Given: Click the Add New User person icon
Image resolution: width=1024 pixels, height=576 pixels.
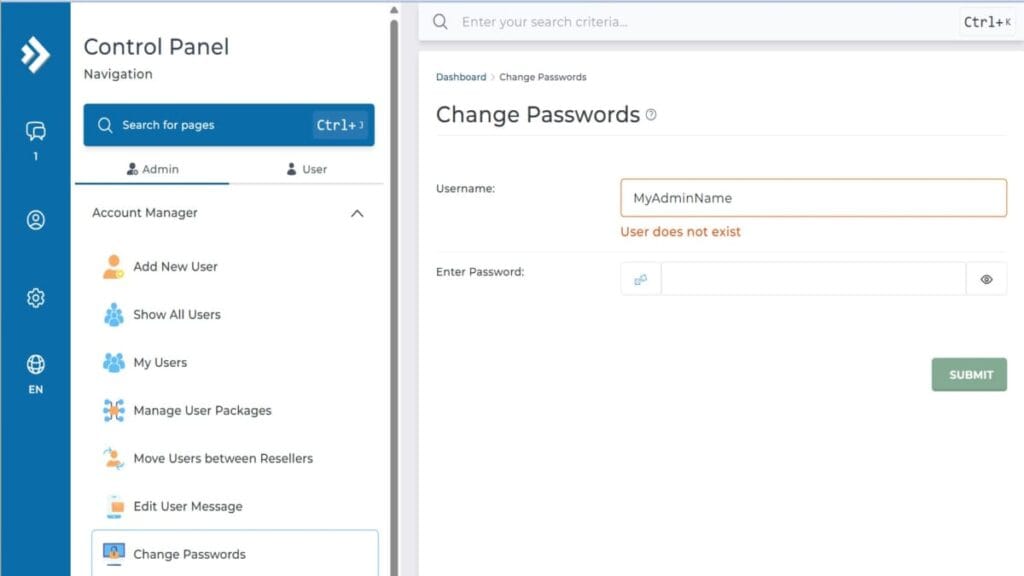Looking at the screenshot, I should [112, 266].
